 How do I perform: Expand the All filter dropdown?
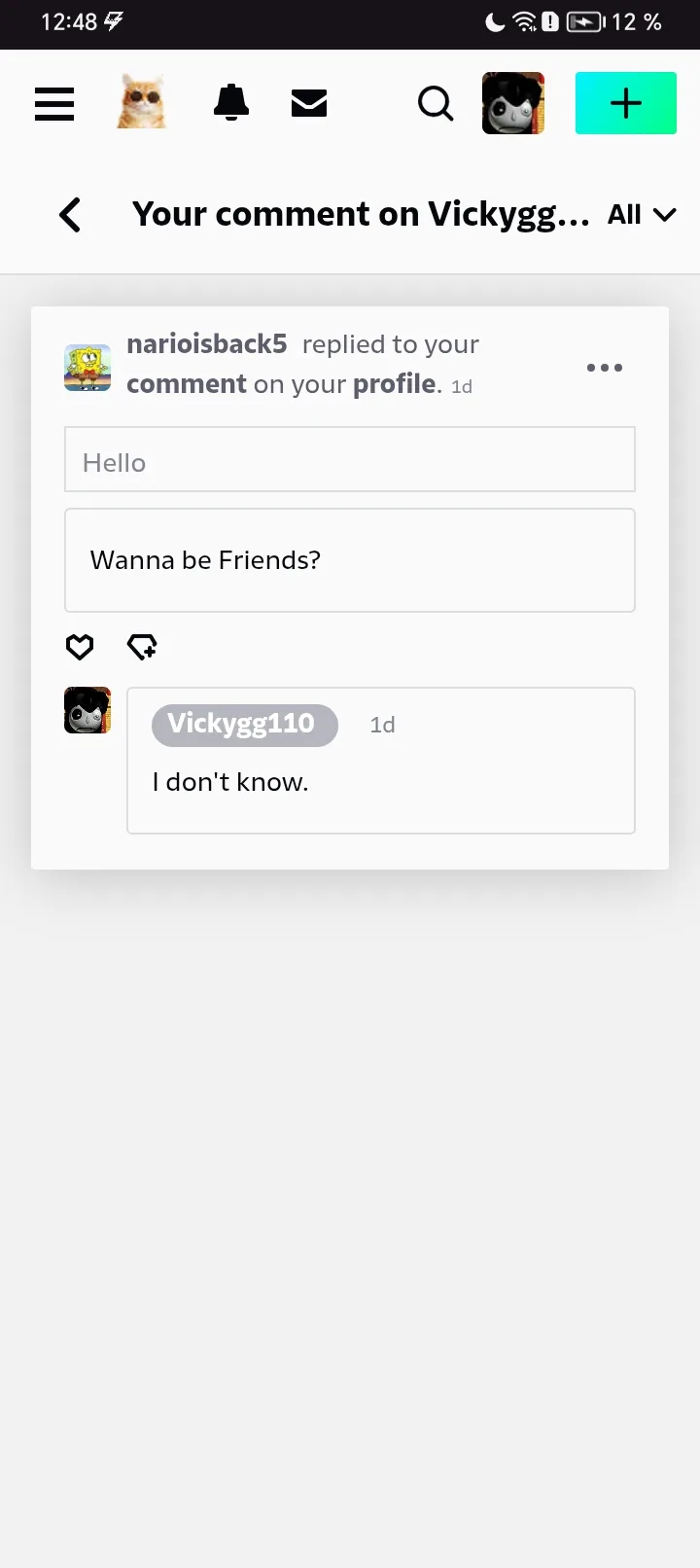(x=641, y=215)
